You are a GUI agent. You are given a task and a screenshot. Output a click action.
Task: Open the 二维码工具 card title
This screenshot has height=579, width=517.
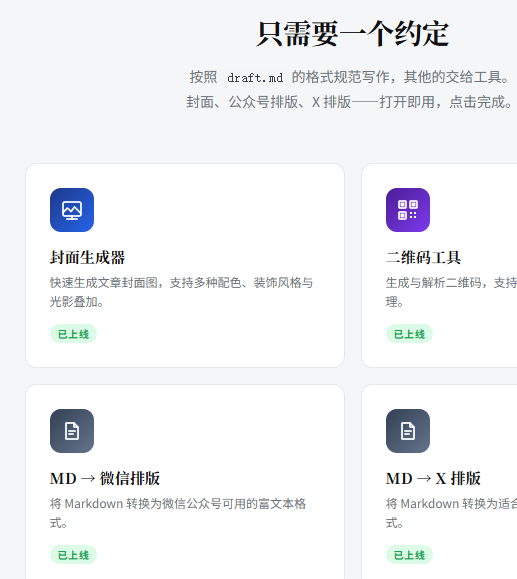tap(424, 257)
